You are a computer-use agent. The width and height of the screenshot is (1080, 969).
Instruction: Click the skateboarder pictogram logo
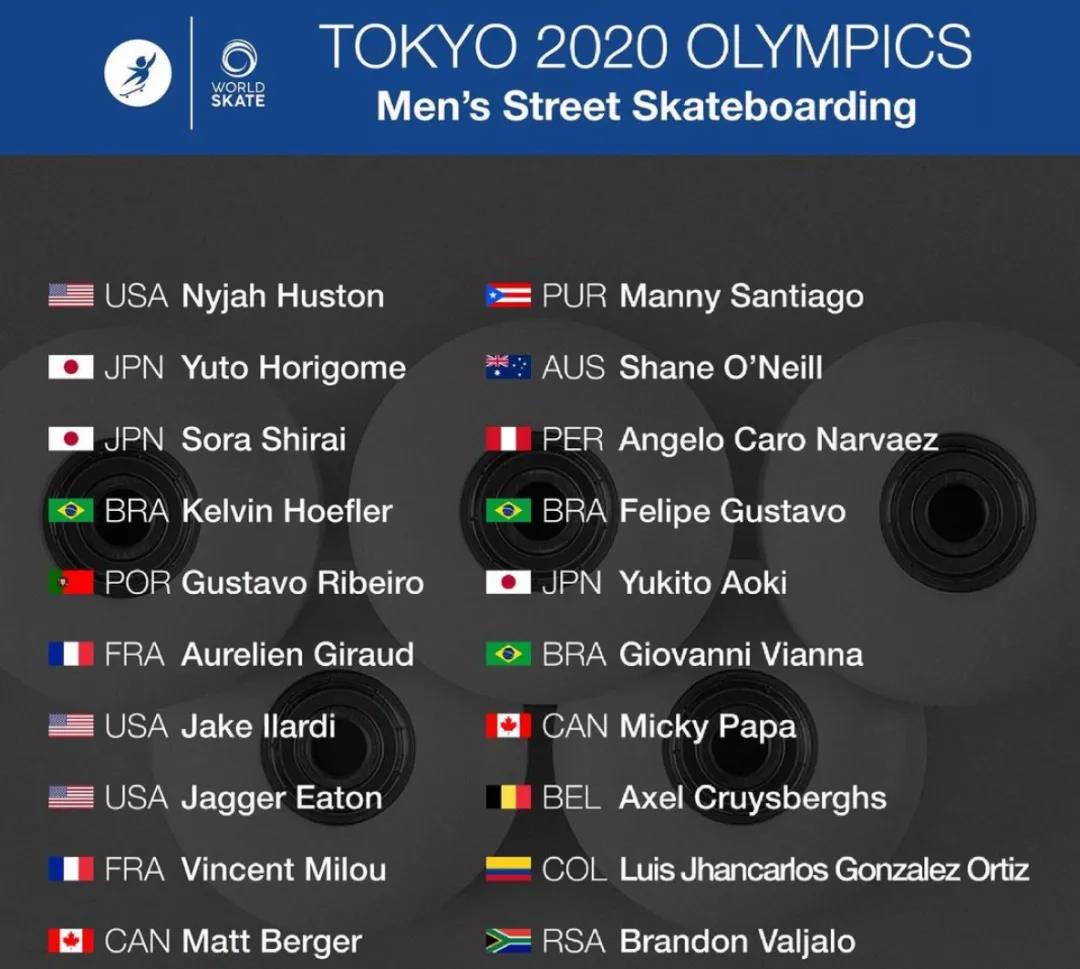[138, 73]
